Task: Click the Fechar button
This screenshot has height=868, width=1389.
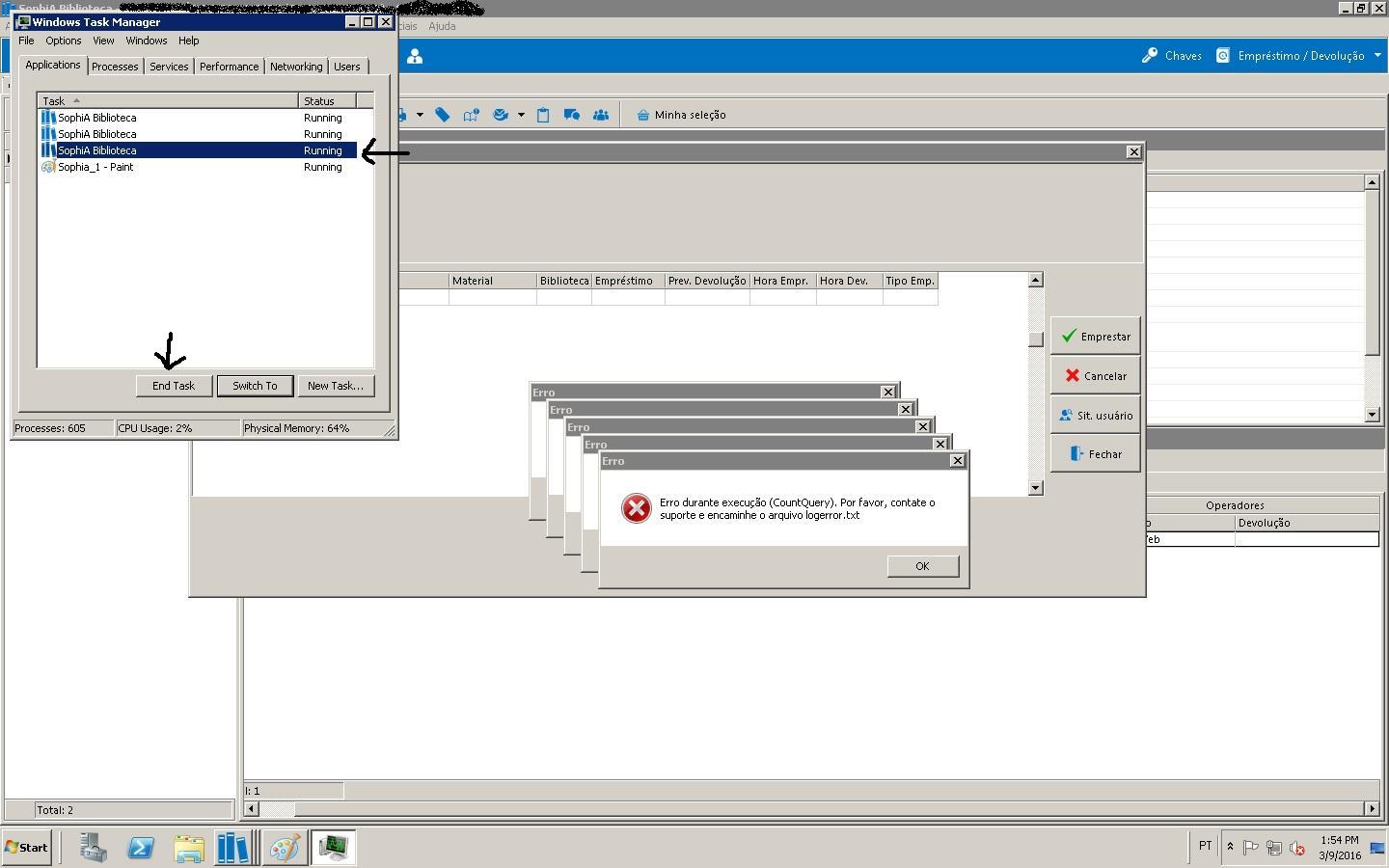Action: tap(1096, 454)
